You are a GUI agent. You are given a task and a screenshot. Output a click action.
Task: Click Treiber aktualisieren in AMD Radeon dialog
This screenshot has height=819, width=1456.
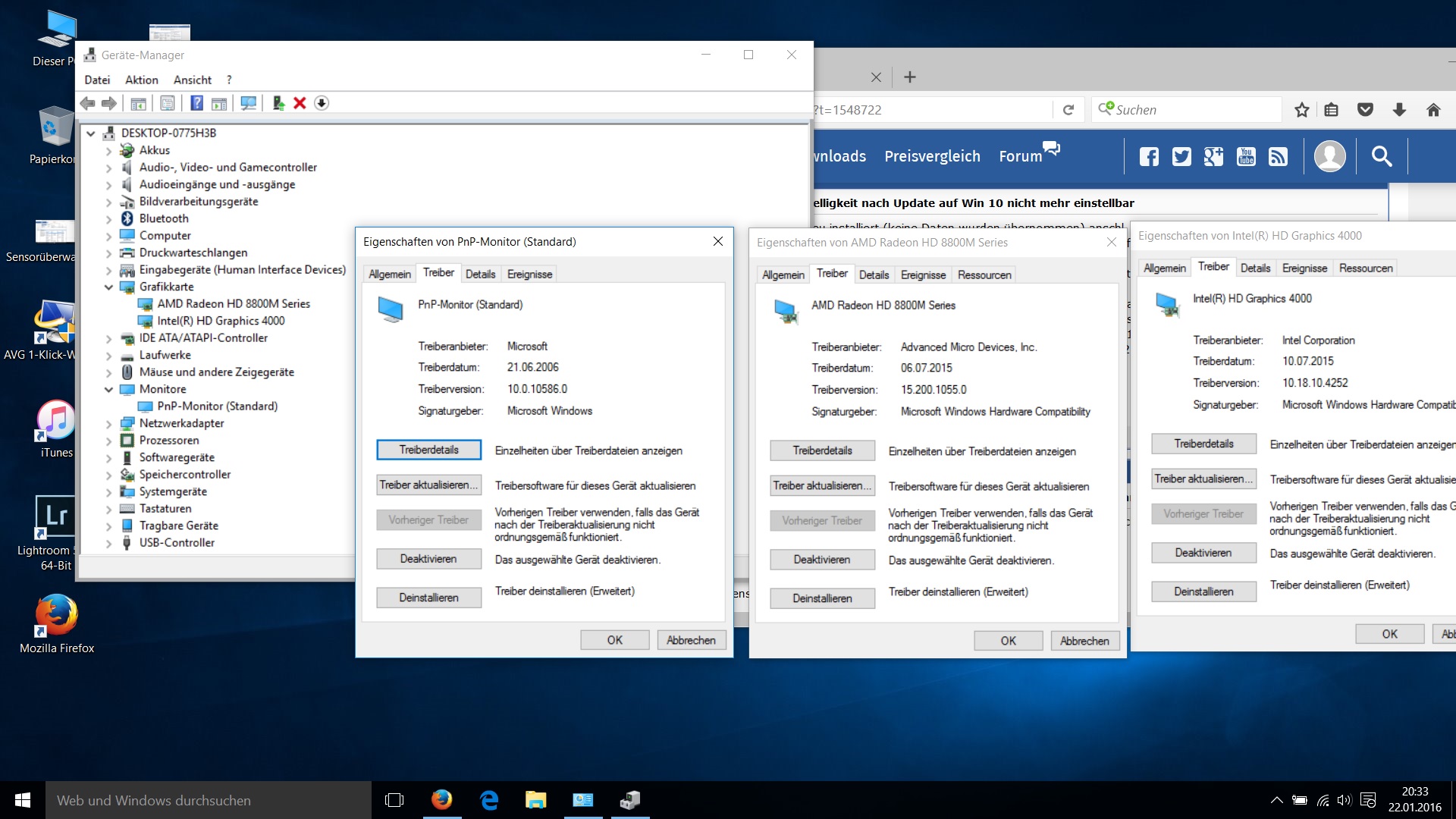click(x=822, y=486)
